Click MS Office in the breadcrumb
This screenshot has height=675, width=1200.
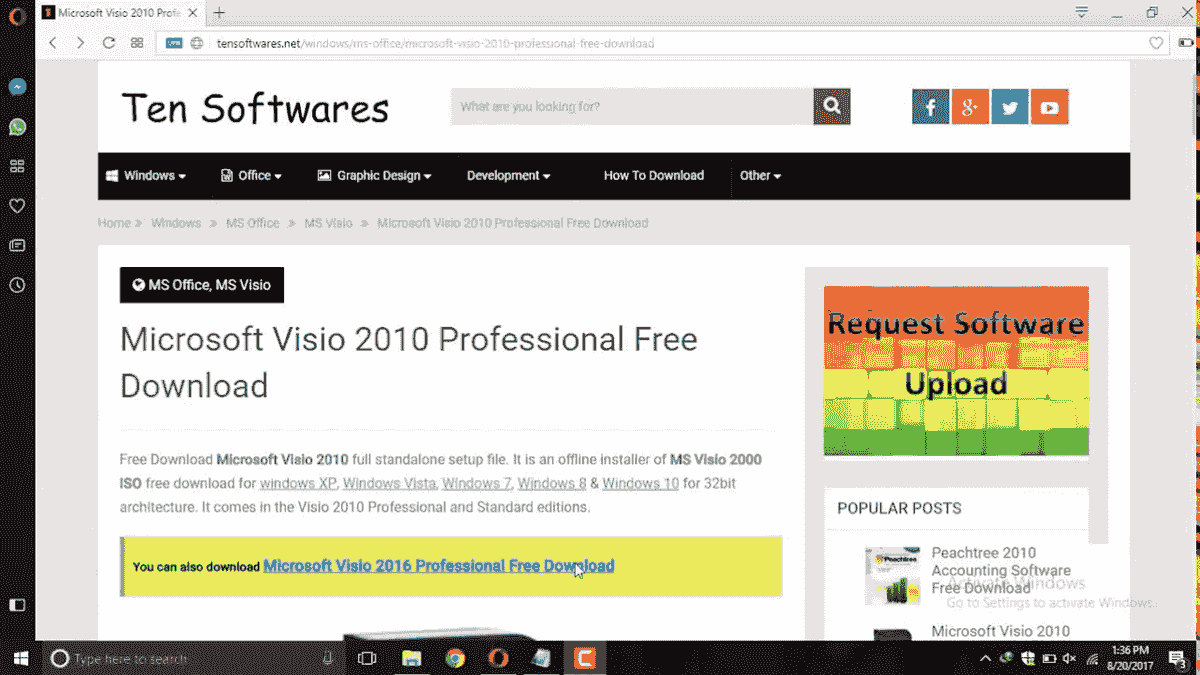click(x=253, y=223)
